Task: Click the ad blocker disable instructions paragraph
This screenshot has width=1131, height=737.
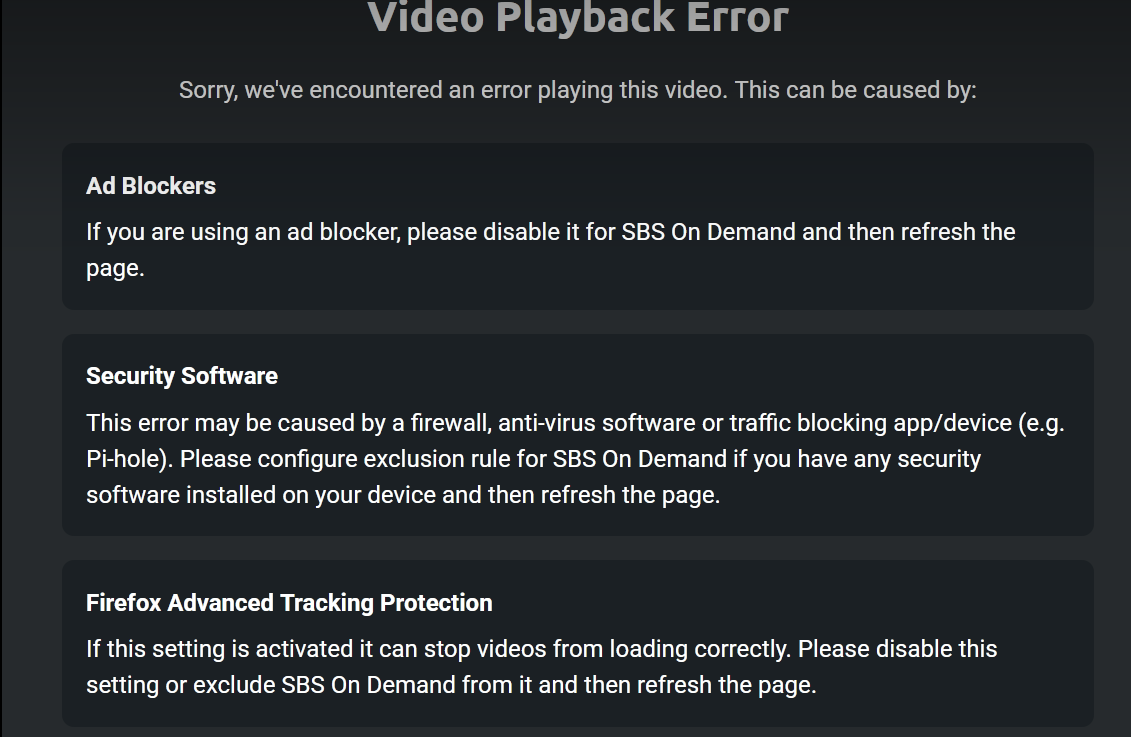Action: pyautogui.click(x=550, y=250)
